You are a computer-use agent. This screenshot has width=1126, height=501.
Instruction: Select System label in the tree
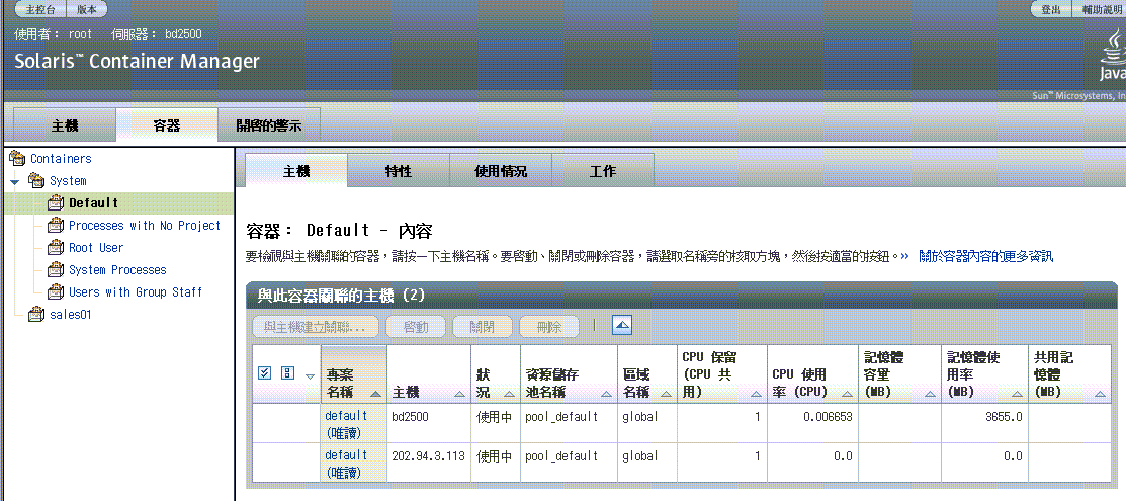click(x=68, y=181)
